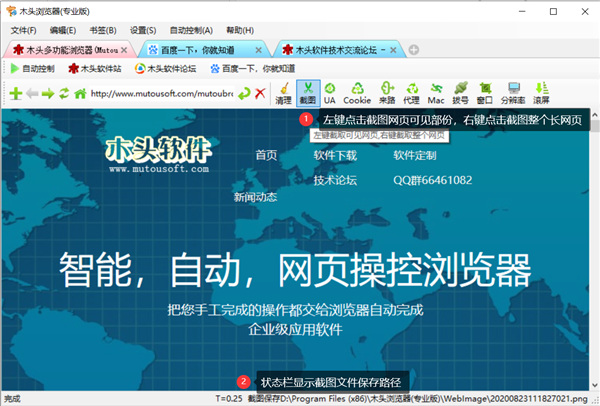Open the Mac address tool

tap(436, 93)
